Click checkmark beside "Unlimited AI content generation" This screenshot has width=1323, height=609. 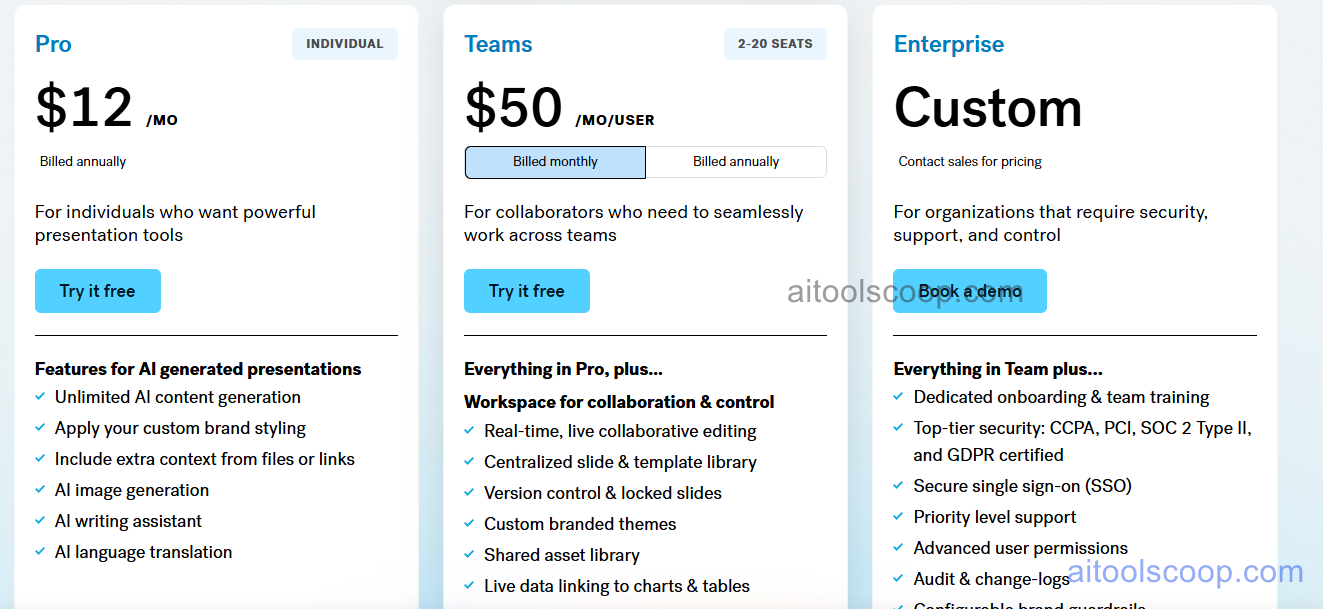tap(40, 397)
